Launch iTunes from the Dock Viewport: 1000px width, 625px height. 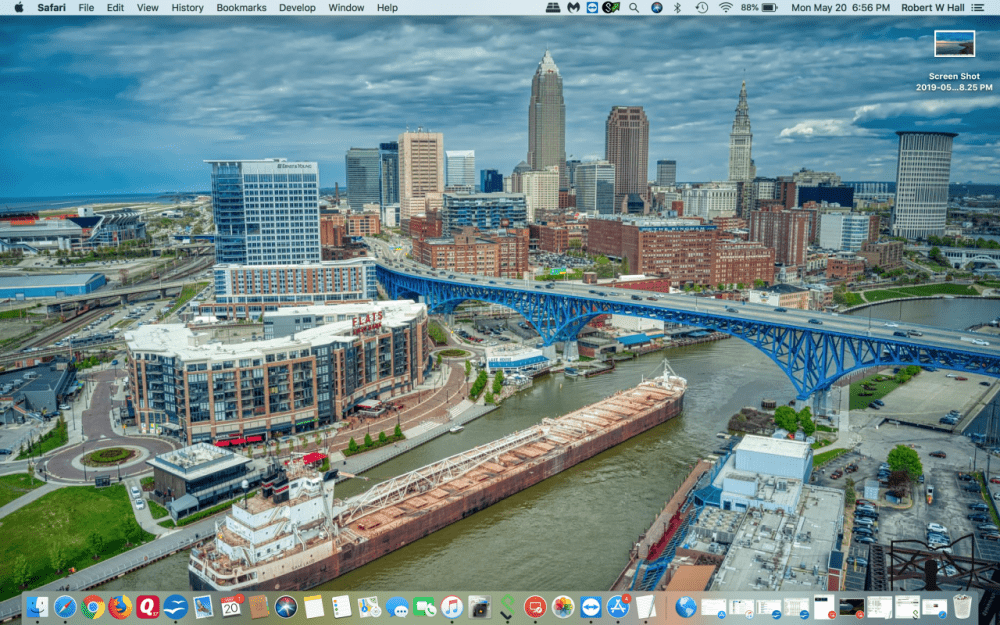tap(451, 607)
